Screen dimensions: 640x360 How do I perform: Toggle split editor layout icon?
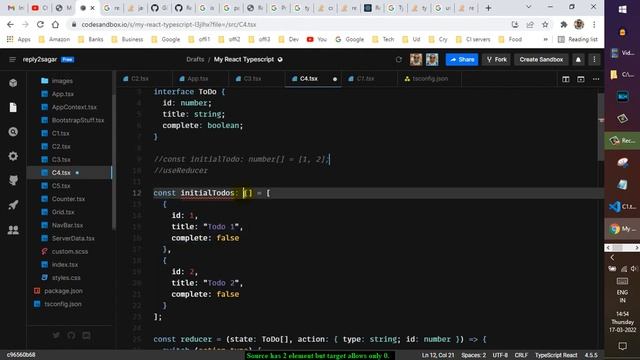click(566, 79)
